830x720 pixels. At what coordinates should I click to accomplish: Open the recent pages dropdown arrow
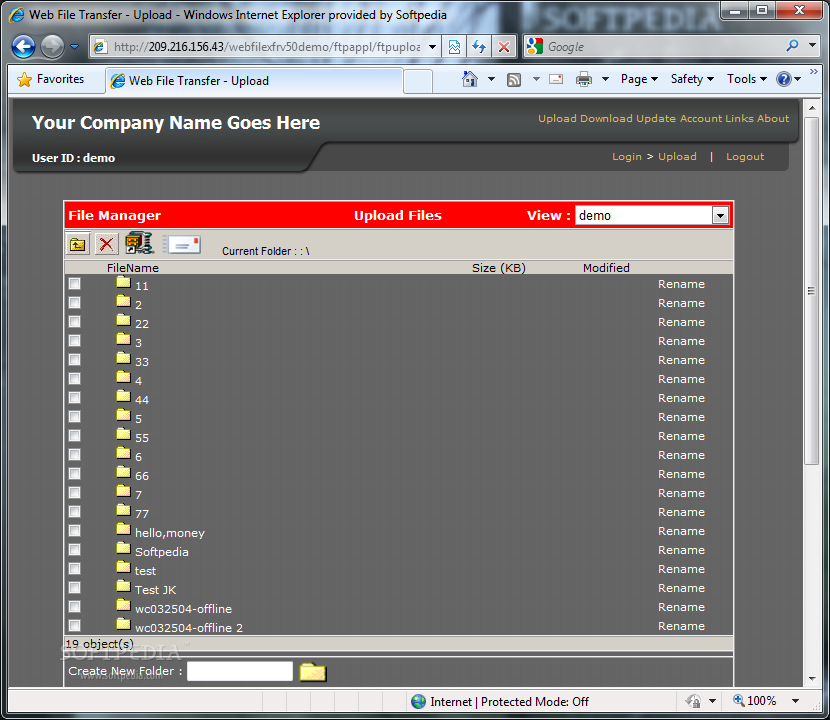75,47
